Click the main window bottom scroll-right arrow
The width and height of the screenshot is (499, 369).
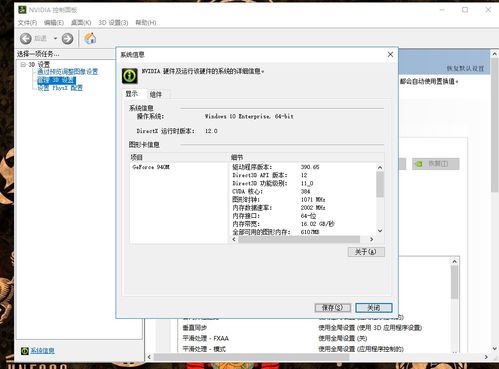point(486,357)
